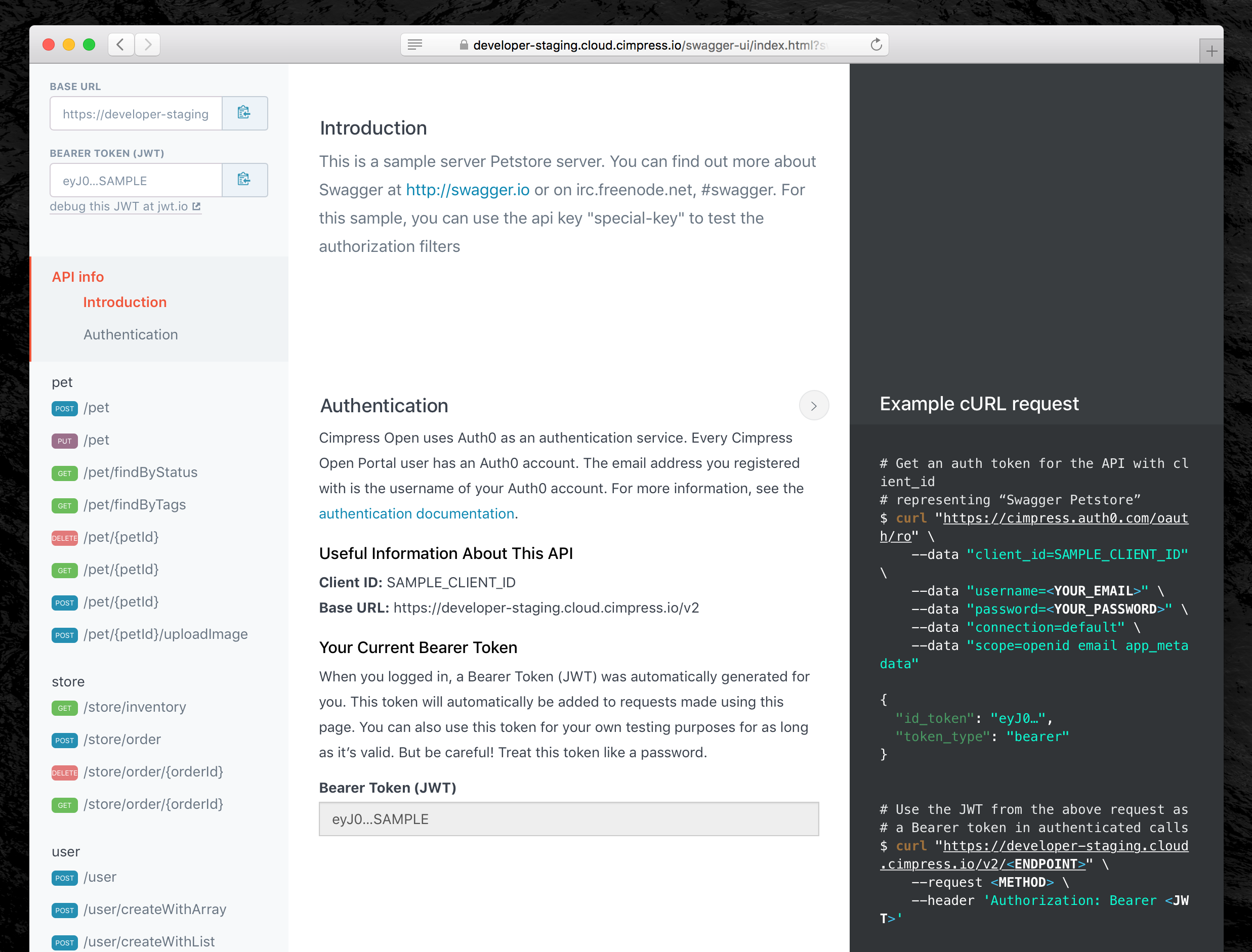Image resolution: width=1252 pixels, height=952 pixels.
Task: Open a new tab with the plus icon
Action: coord(1211,52)
